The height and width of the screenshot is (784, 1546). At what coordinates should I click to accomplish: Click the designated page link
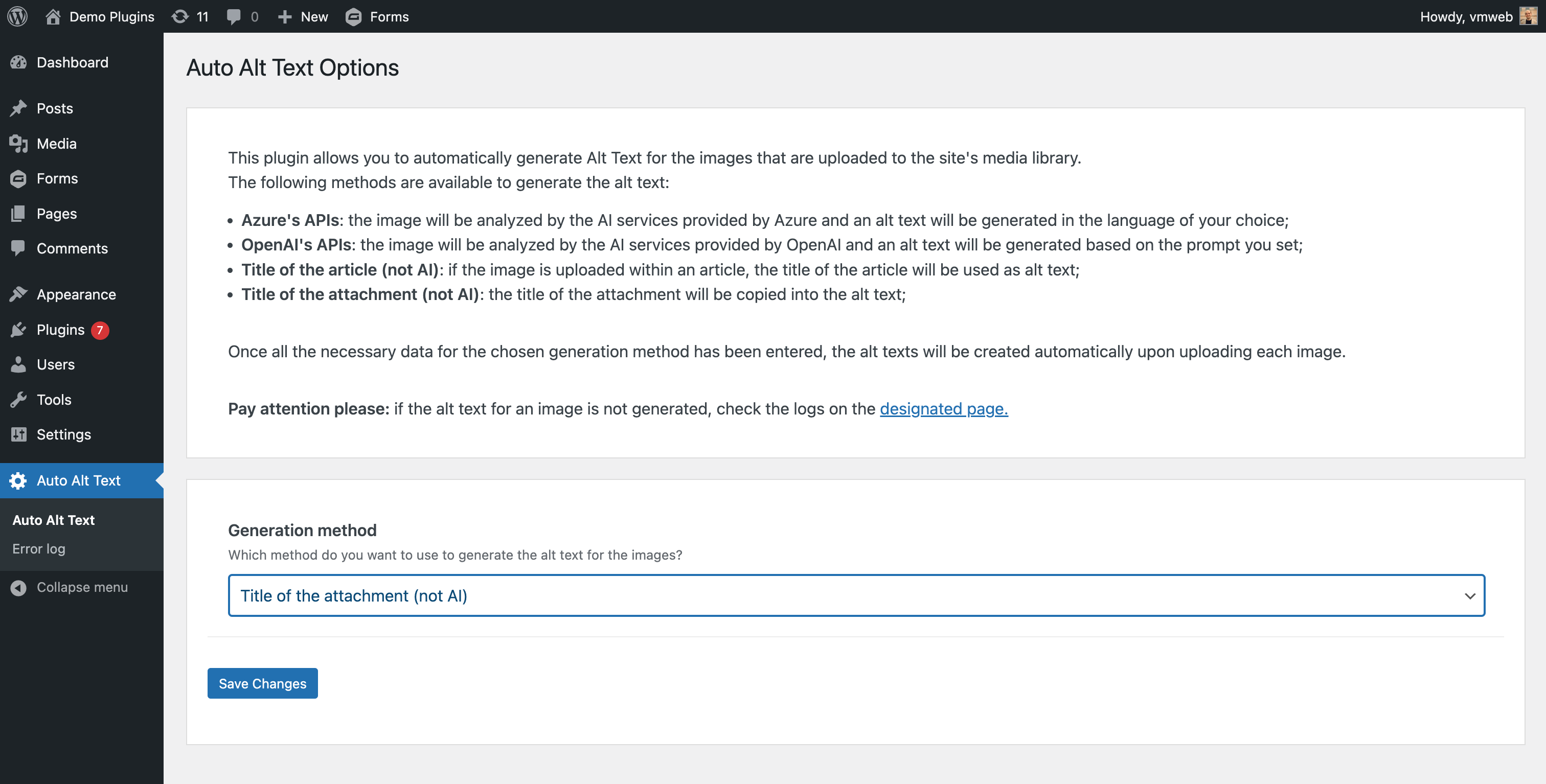click(944, 407)
